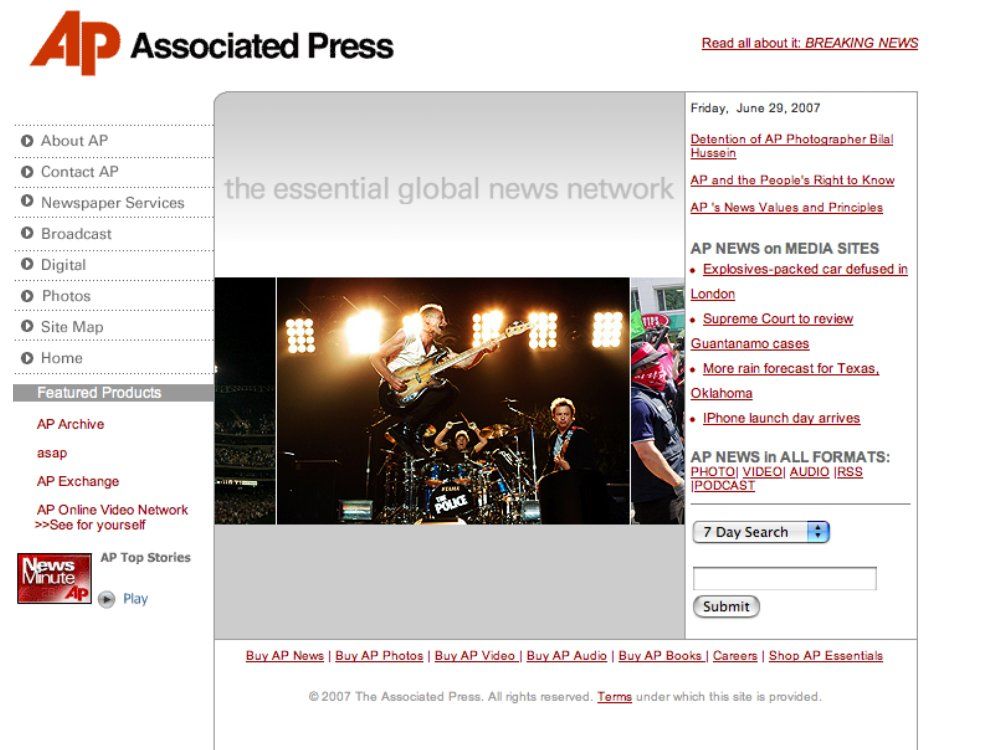Open the About AP menu item
This screenshot has width=1000, height=750.
tap(74, 141)
